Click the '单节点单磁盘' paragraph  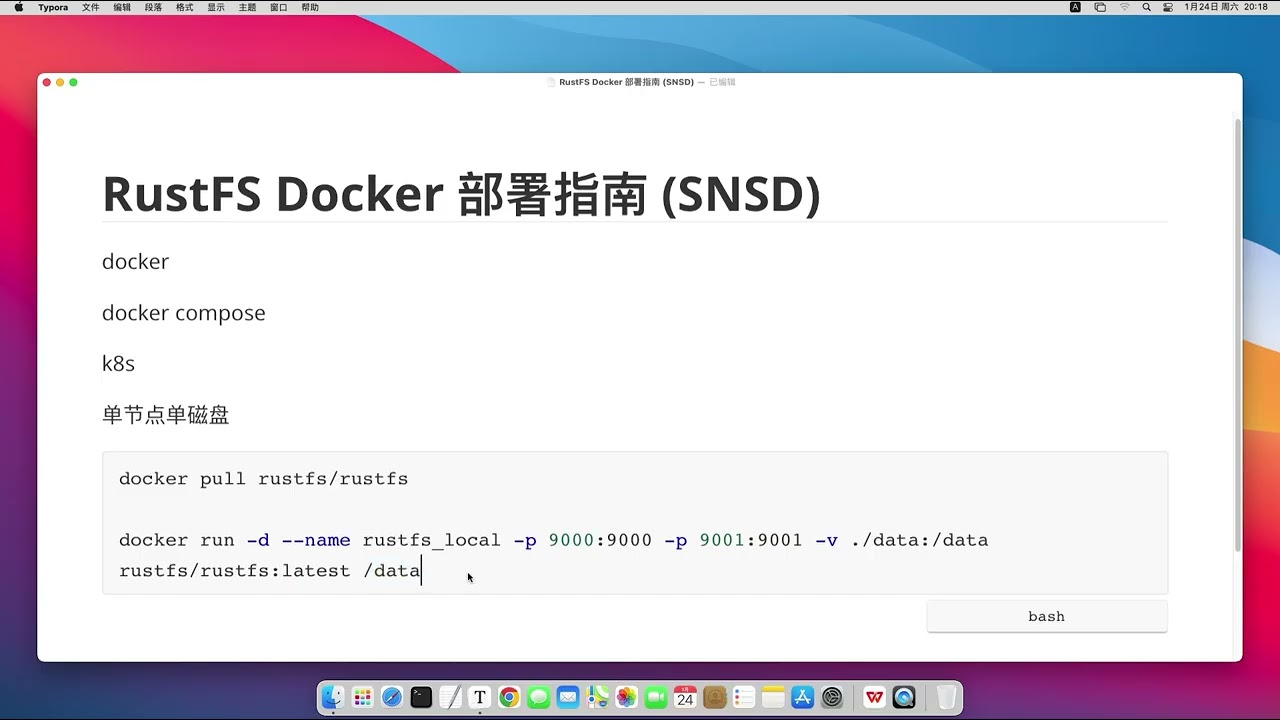click(166, 415)
